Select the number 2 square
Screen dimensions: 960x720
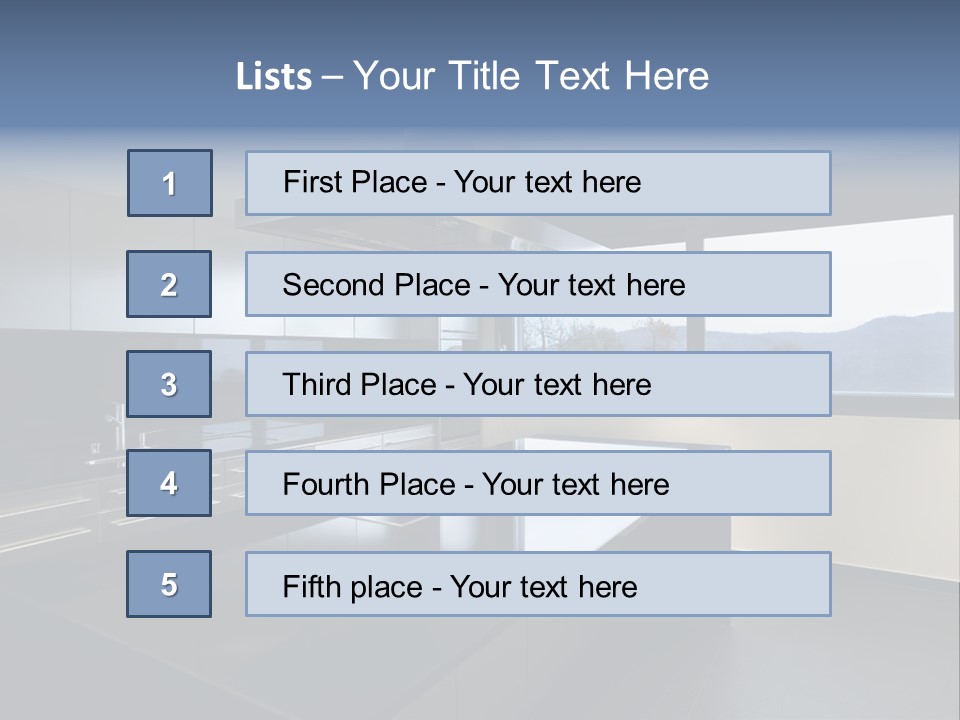click(x=169, y=284)
